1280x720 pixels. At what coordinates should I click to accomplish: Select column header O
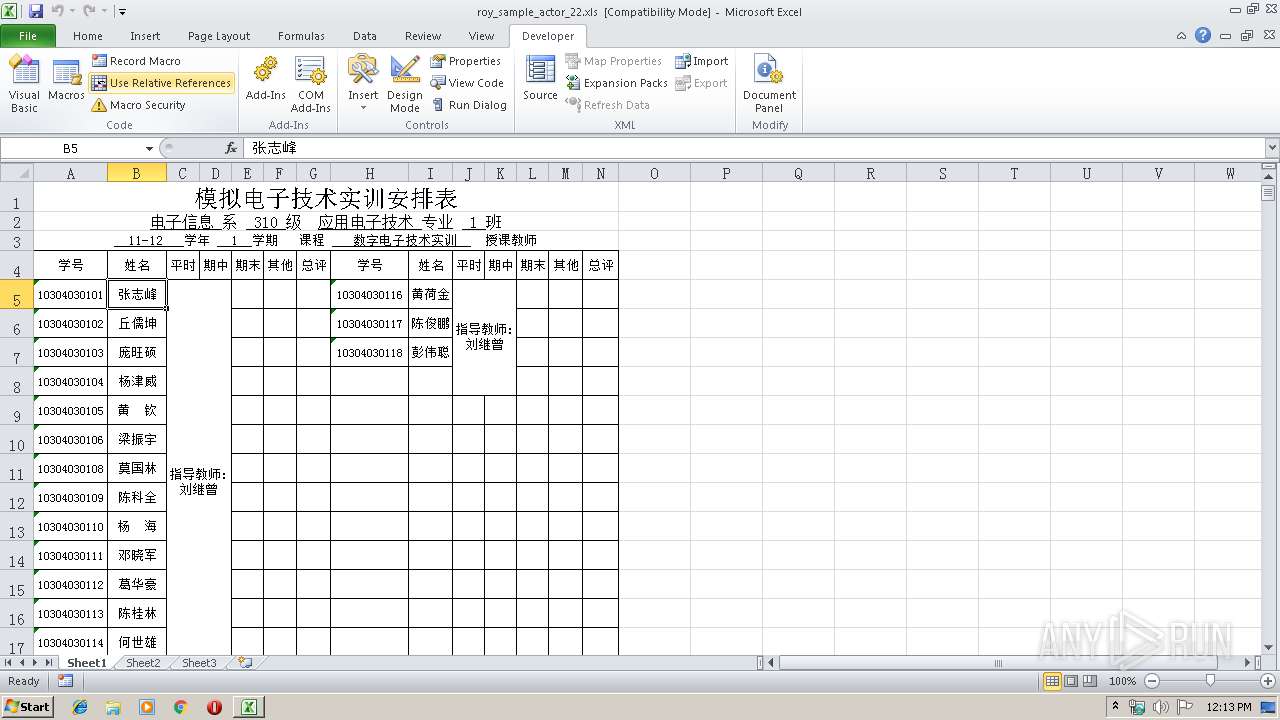click(654, 173)
